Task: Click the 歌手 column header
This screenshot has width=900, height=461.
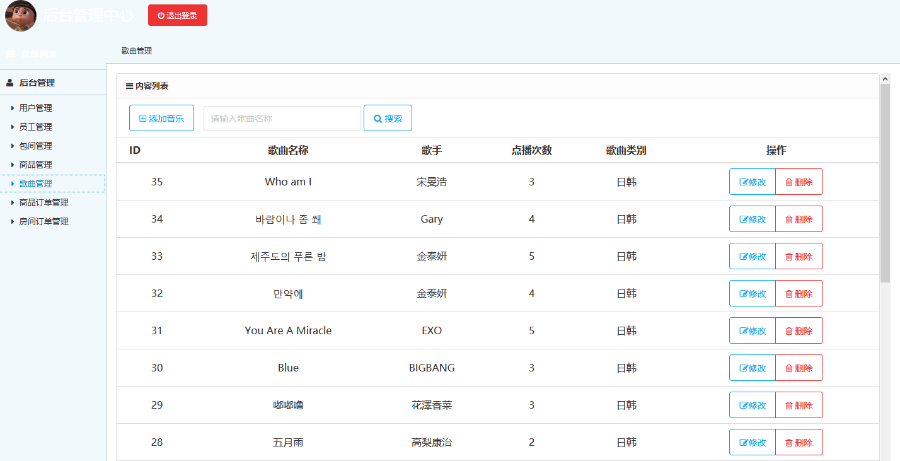Action: (x=432, y=150)
